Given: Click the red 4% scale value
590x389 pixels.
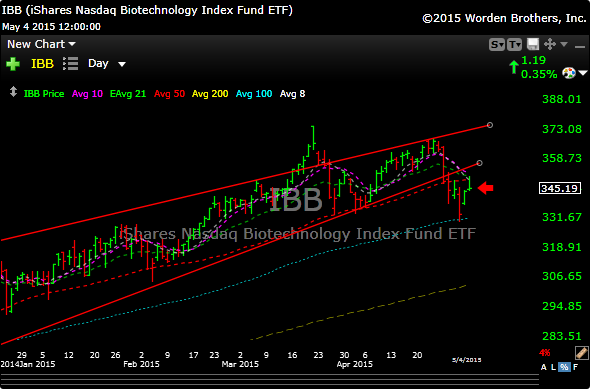Looking at the screenshot, I should [544, 353].
